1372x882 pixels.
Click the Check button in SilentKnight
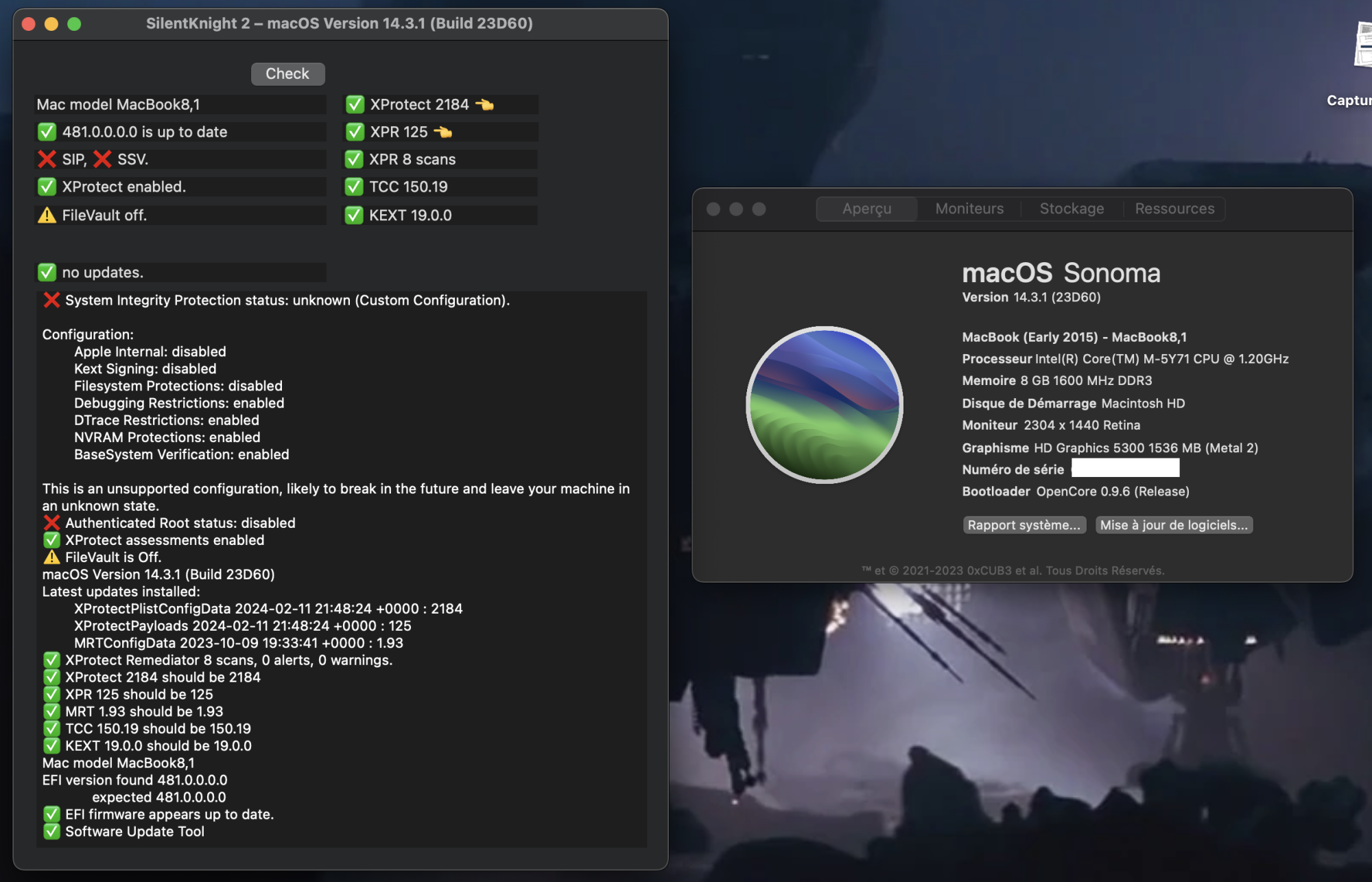(x=287, y=74)
